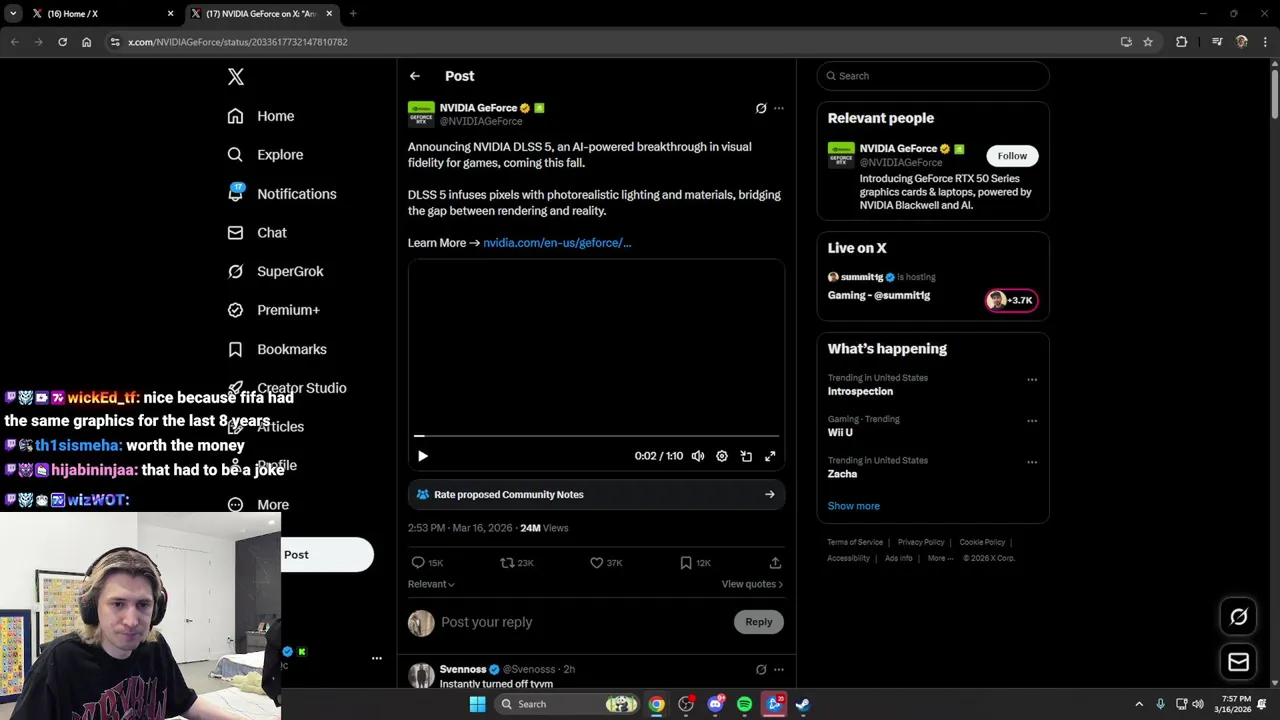1280x720 pixels.
Task: Open options for Introspection trend
Action: click(x=1032, y=380)
